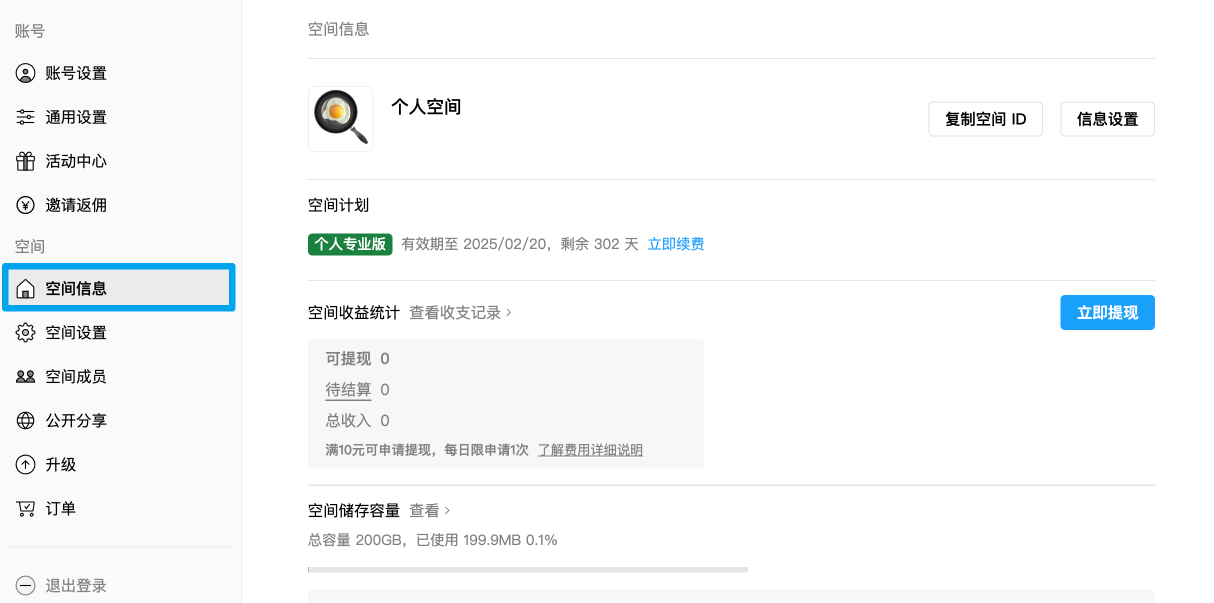Expand storage capacity 查看 chevron

430,511
